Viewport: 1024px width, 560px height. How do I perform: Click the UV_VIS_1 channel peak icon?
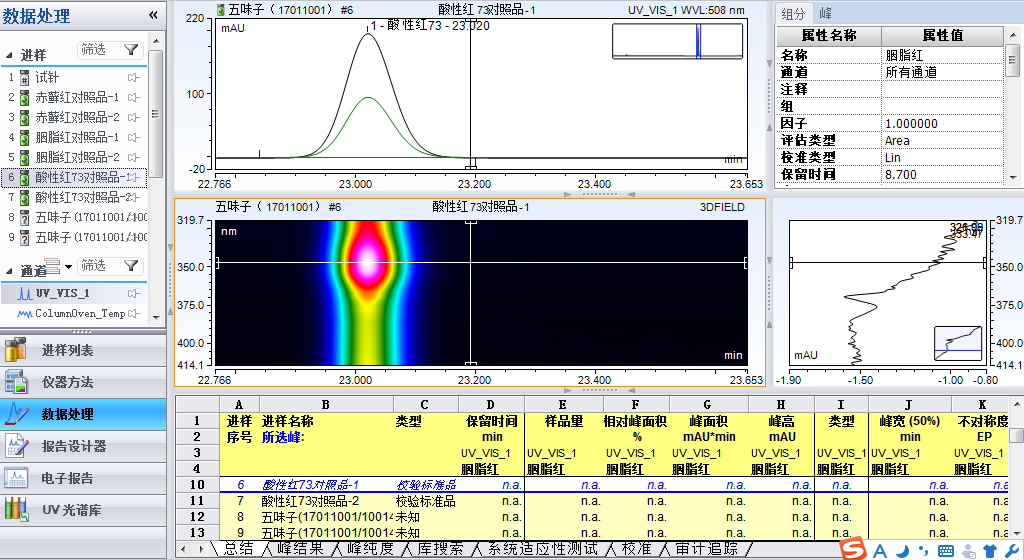[24, 294]
